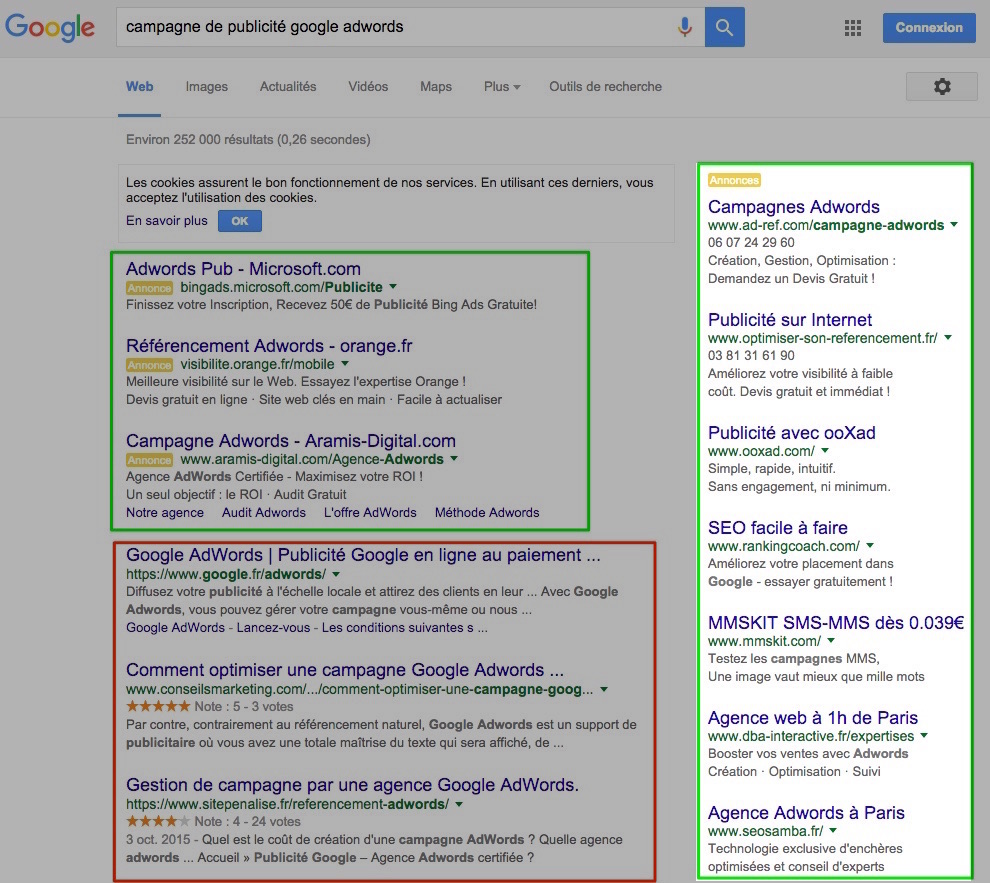Select the Web tab
This screenshot has height=883, width=990.
(x=140, y=86)
